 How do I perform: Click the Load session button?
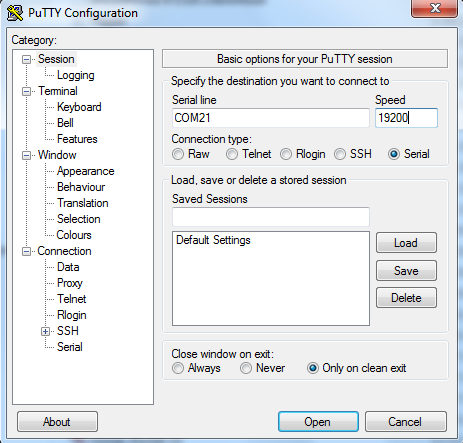point(406,243)
